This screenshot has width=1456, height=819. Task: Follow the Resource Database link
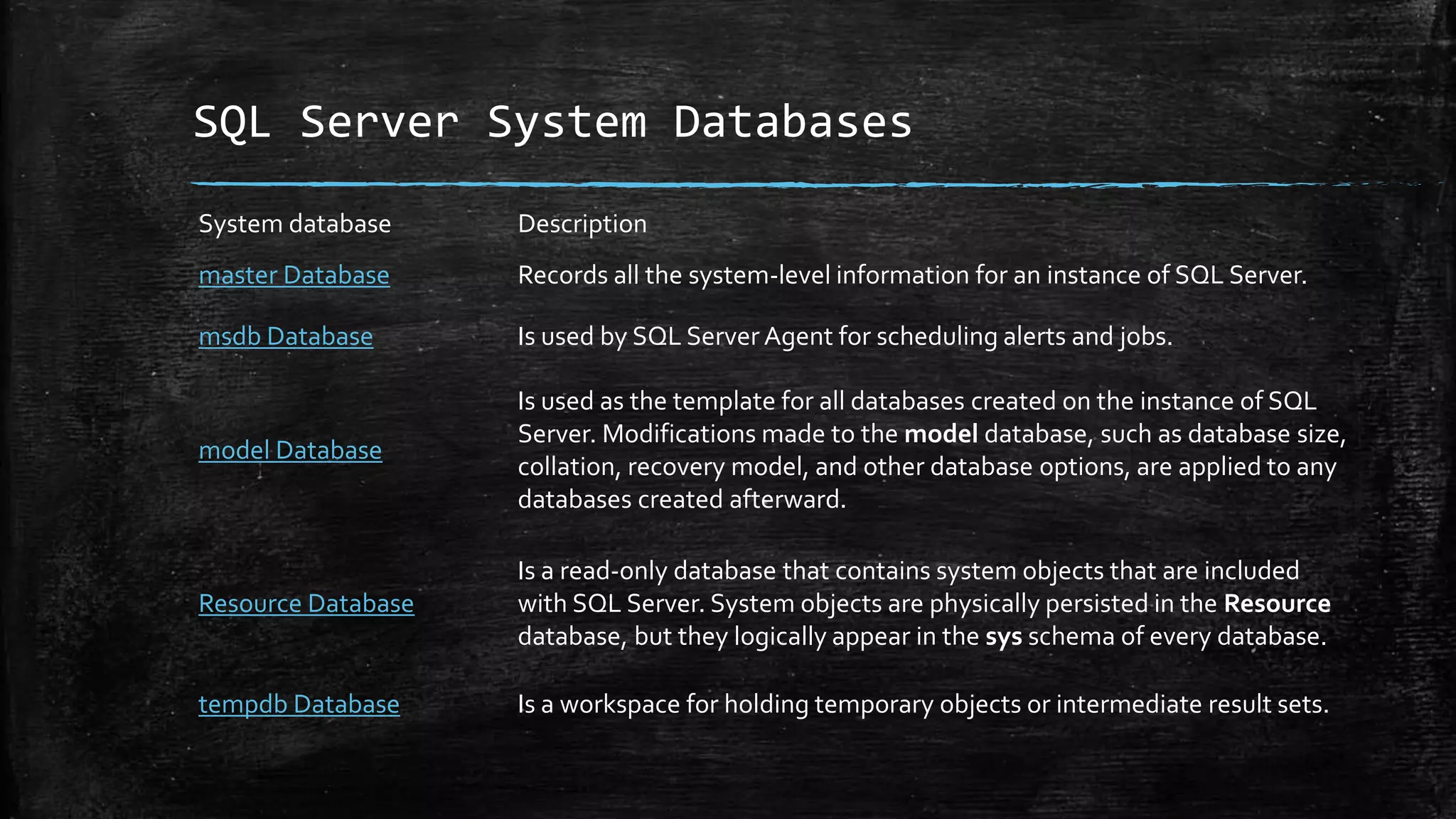[306, 603]
